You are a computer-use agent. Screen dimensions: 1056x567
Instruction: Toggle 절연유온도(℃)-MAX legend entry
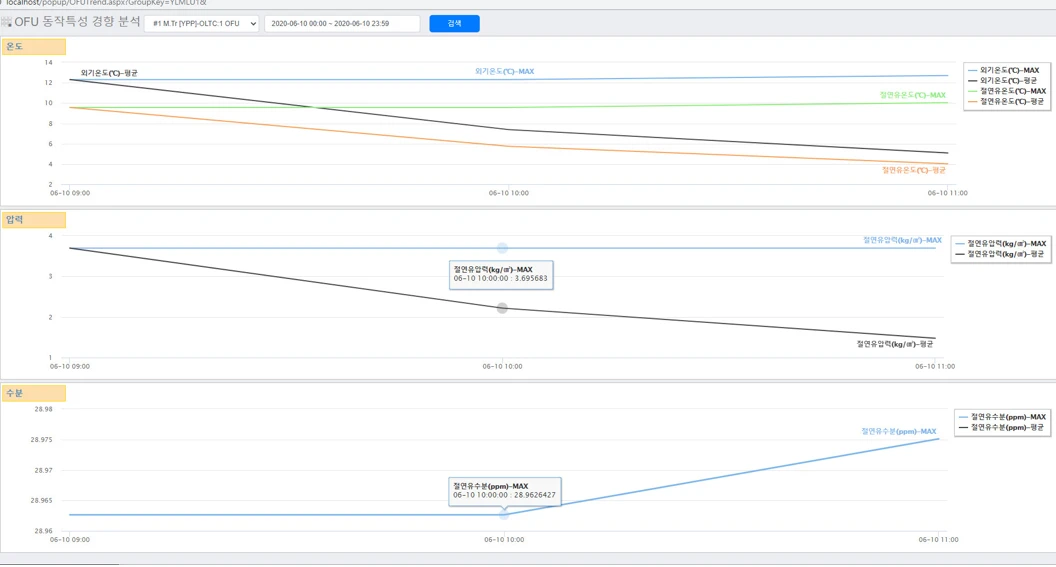tap(1007, 91)
